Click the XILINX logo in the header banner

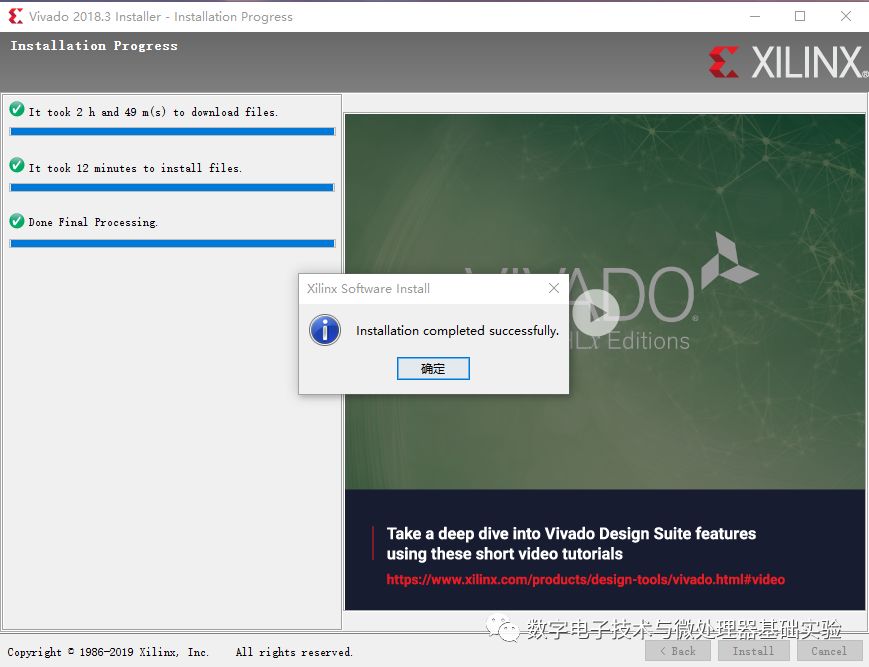tap(785, 60)
